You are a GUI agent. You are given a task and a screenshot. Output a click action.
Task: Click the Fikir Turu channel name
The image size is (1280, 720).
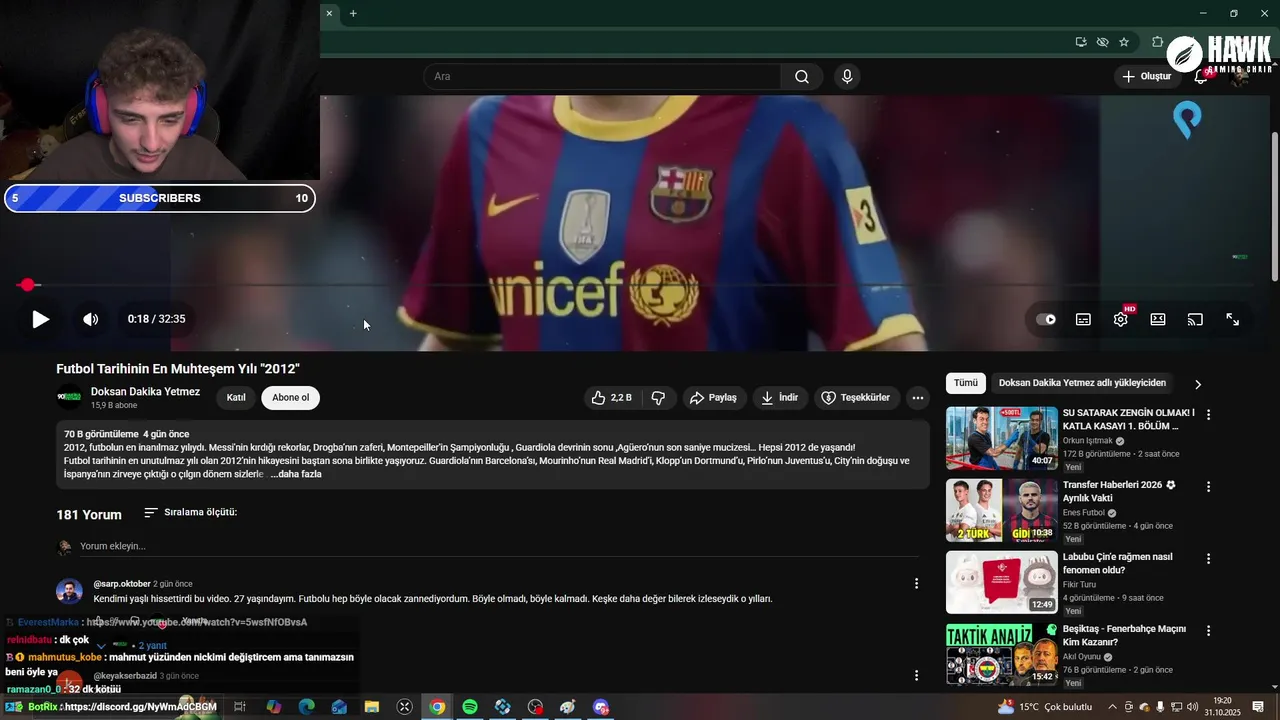point(1080,585)
